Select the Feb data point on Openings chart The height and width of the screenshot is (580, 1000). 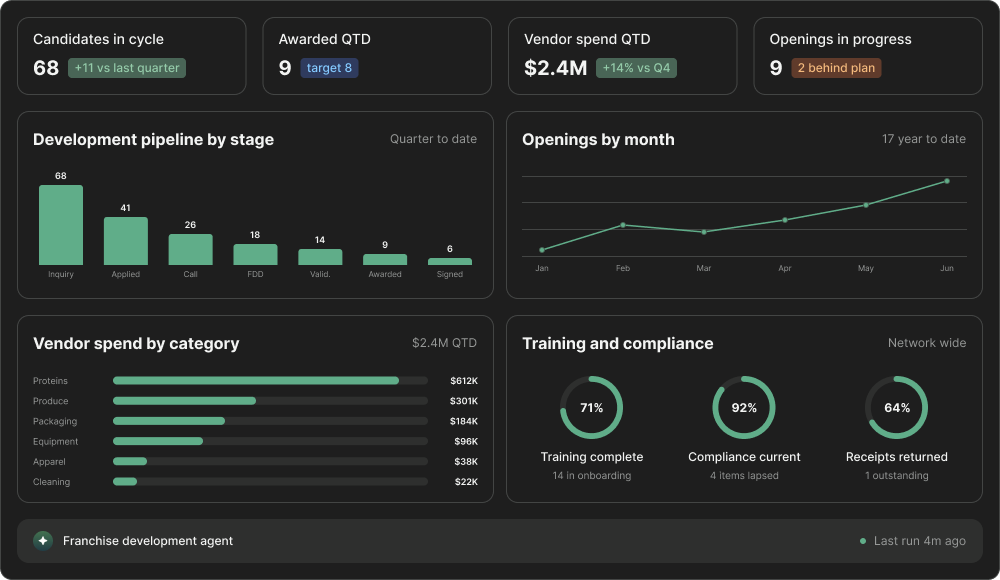tap(623, 225)
